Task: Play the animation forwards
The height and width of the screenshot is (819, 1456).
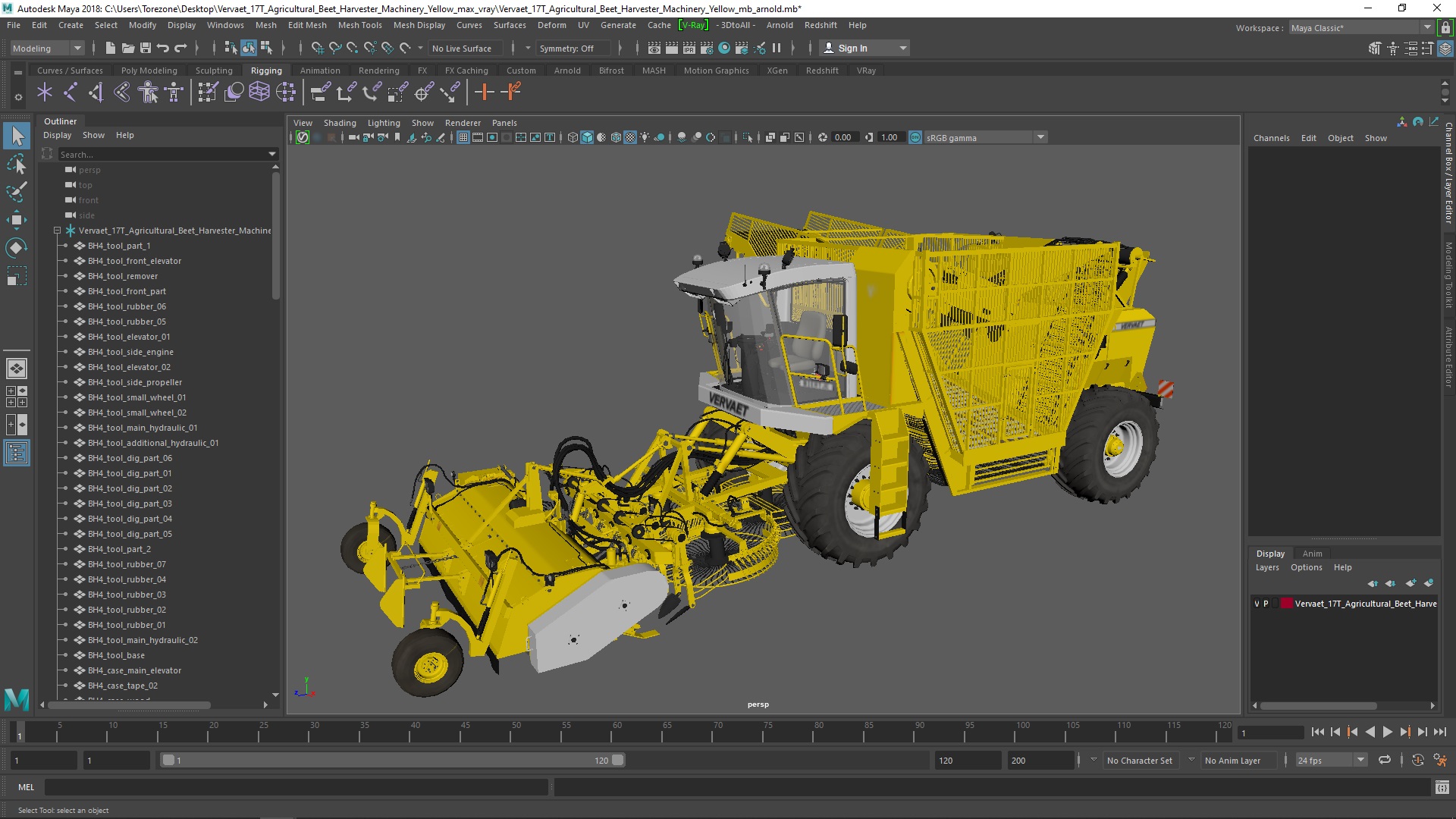Action: point(1387,732)
